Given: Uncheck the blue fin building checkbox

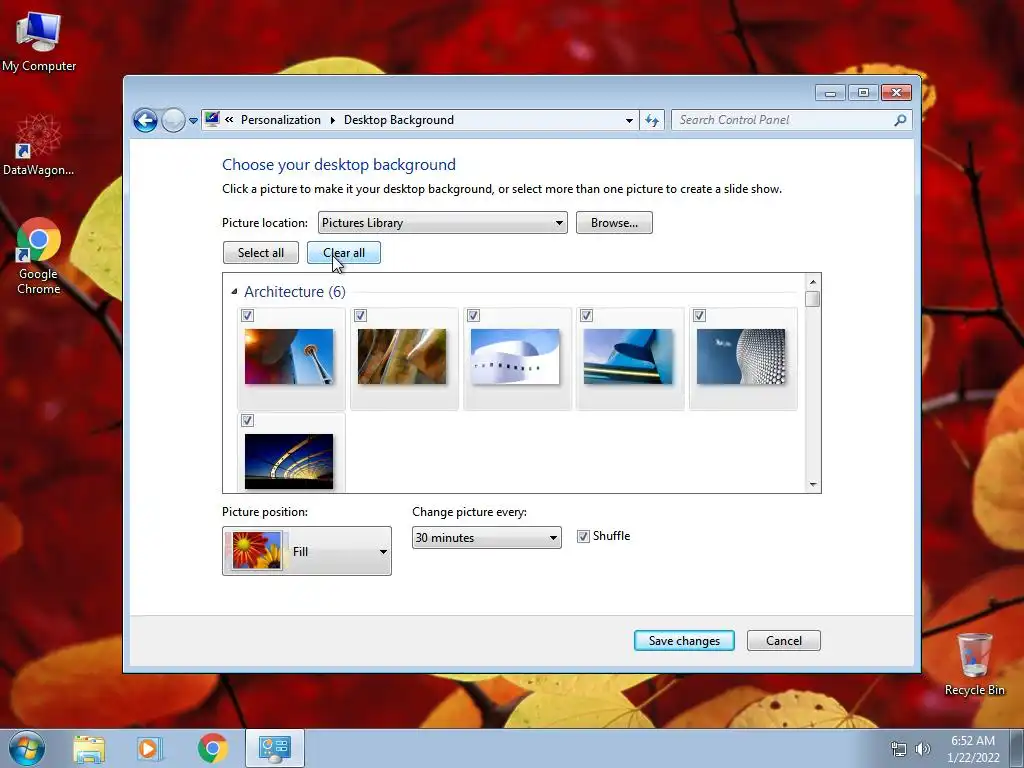Looking at the screenshot, I should tap(586, 316).
